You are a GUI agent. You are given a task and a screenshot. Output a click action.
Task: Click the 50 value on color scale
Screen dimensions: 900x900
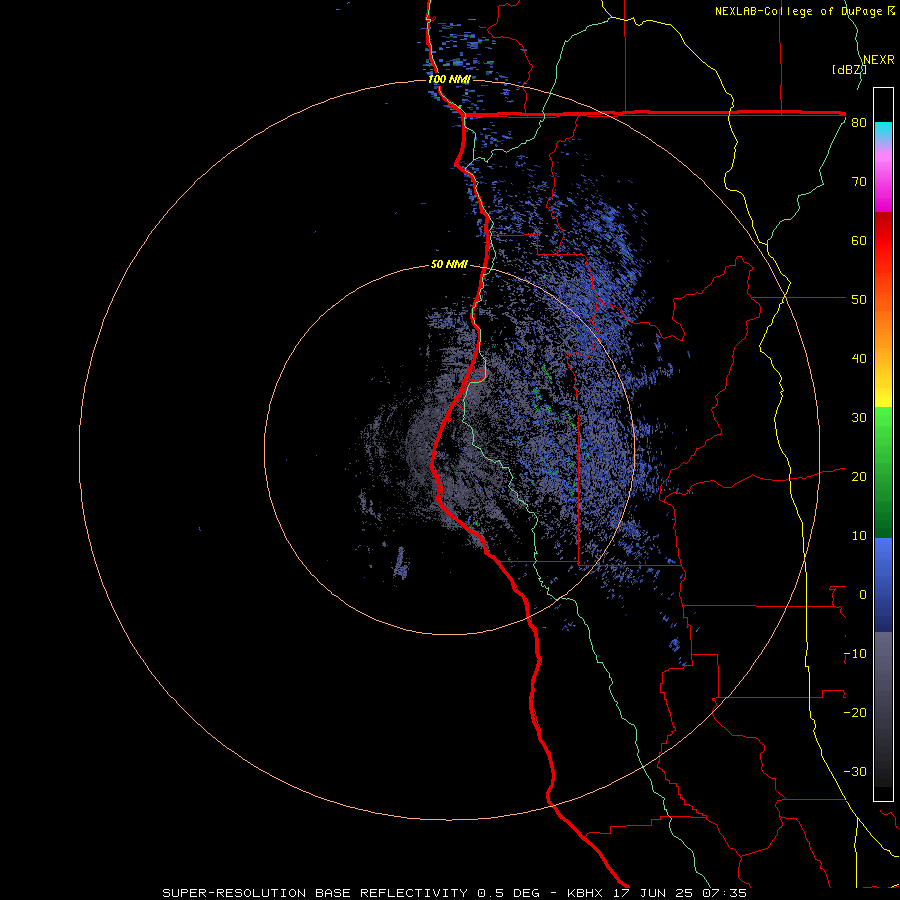(859, 300)
